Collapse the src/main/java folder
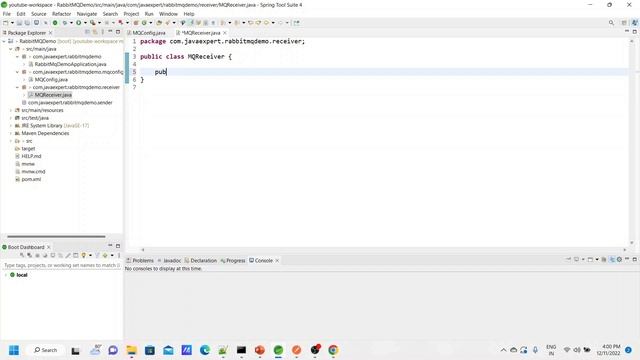The image size is (640, 360). pos(11,49)
